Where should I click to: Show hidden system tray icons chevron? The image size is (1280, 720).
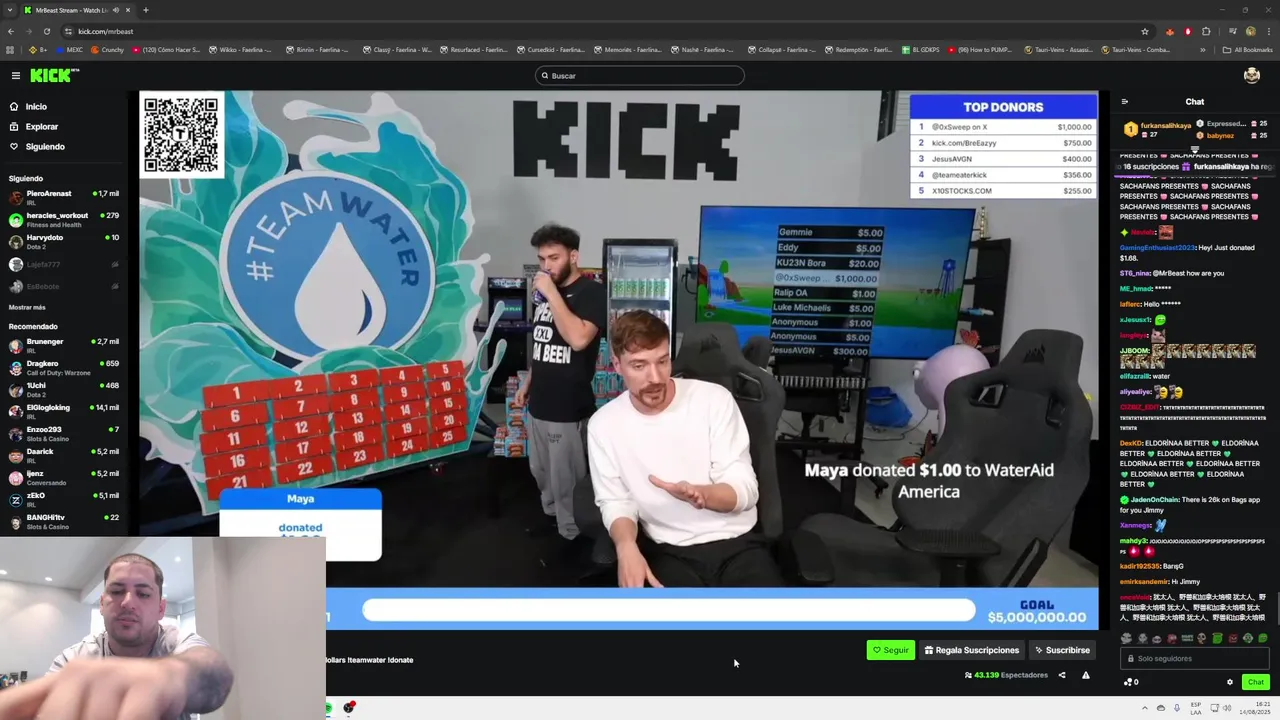tap(1145, 708)
